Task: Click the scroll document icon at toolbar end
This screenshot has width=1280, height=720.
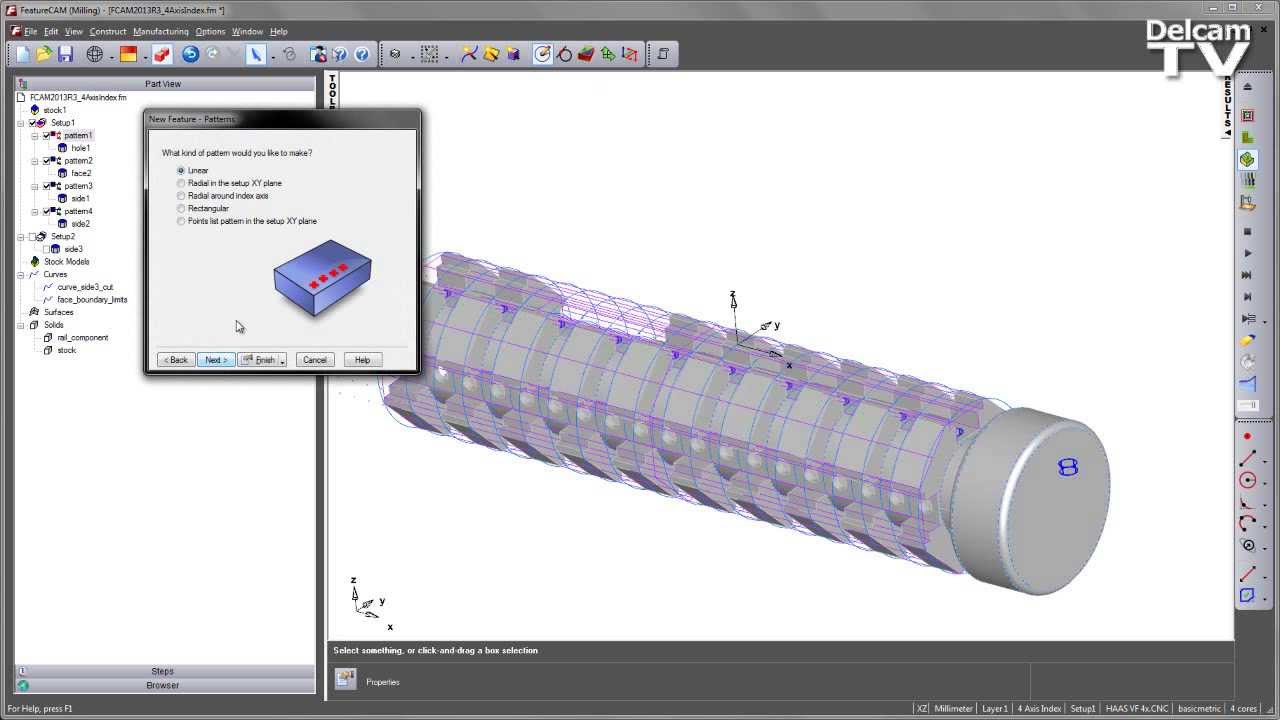Action: (663, 54)
